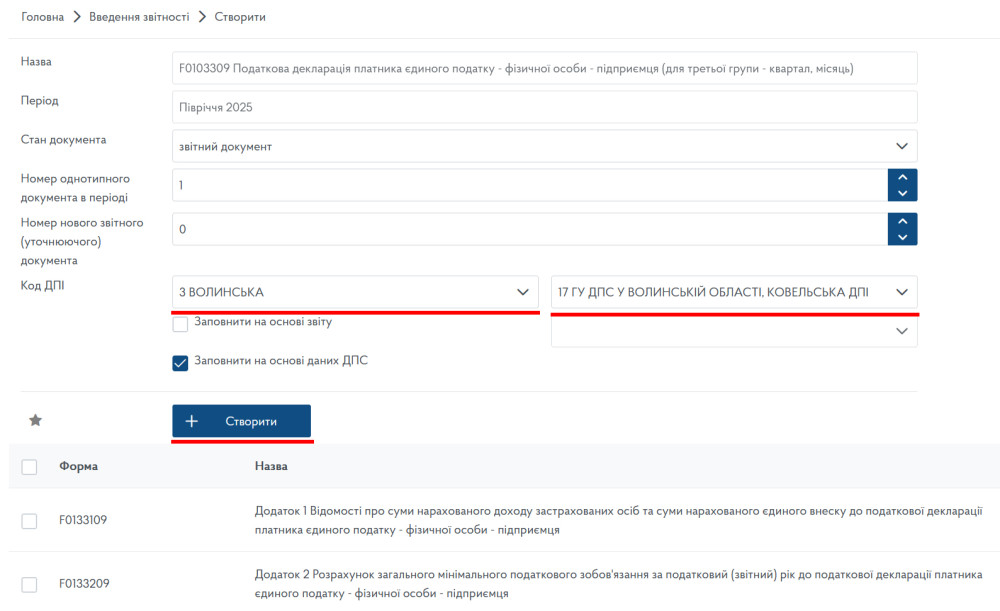The width and height of the screenshot is (1000, 611).
Task: Select the F0133109 form checkbox
Action: 29,521
